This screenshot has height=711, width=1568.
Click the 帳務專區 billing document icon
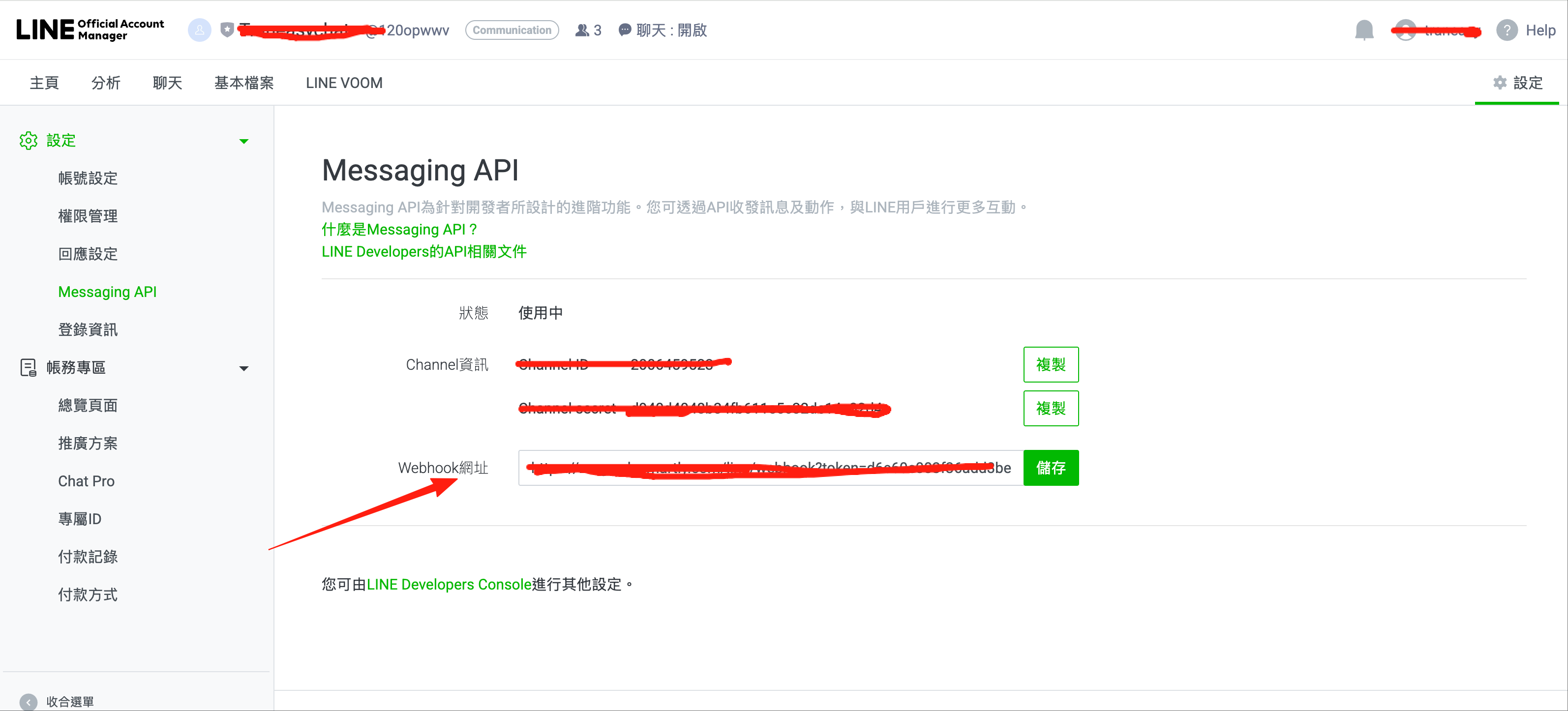pyautogui.click(x=28, y=368)
